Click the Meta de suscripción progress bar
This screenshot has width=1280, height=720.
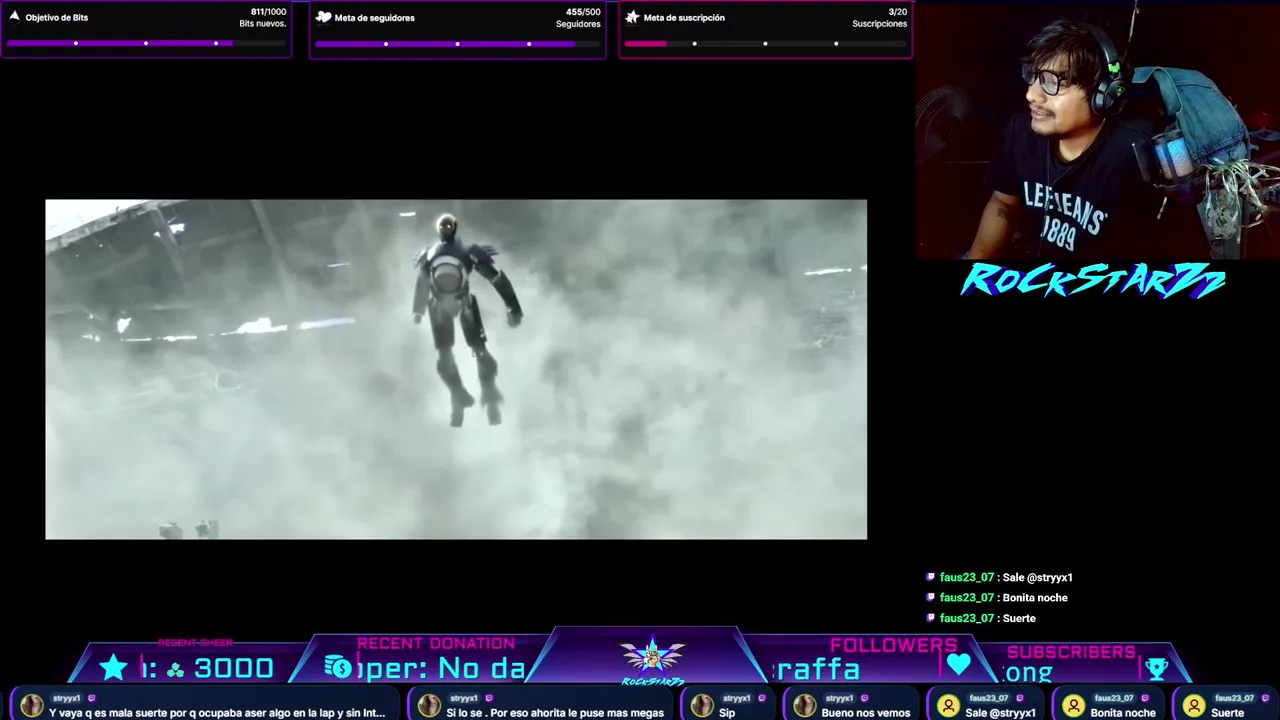click(x=765, y=43)
